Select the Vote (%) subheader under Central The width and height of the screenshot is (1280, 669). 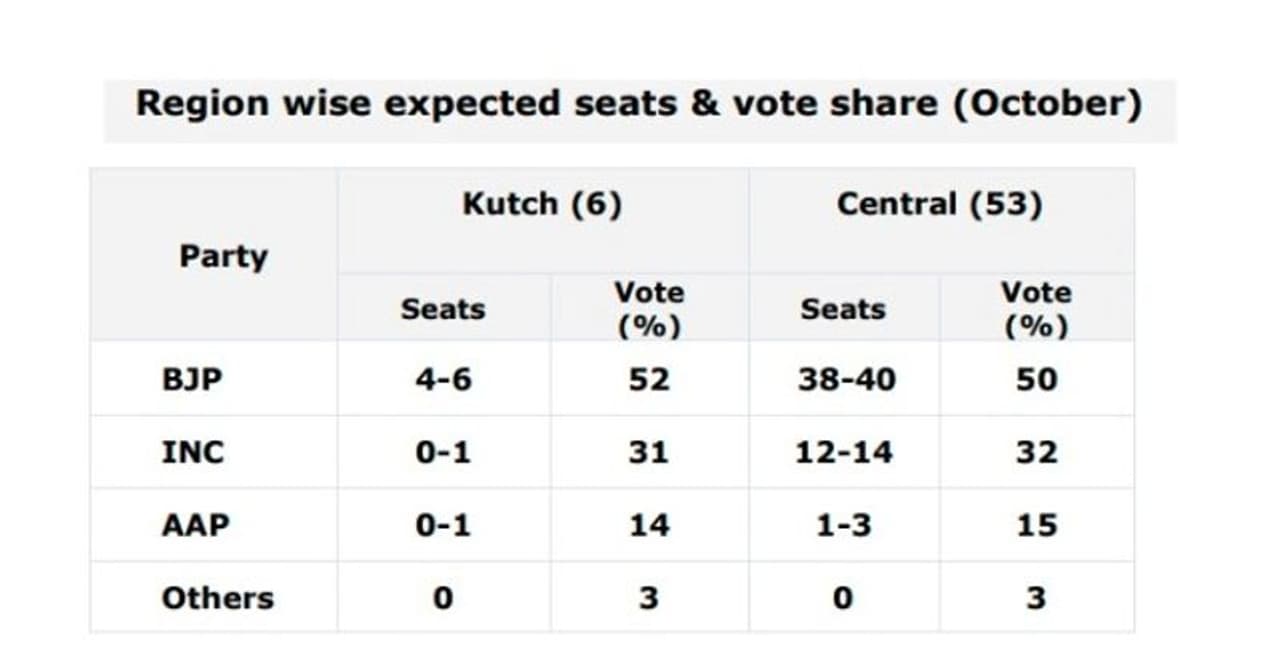coord(1036,309)
